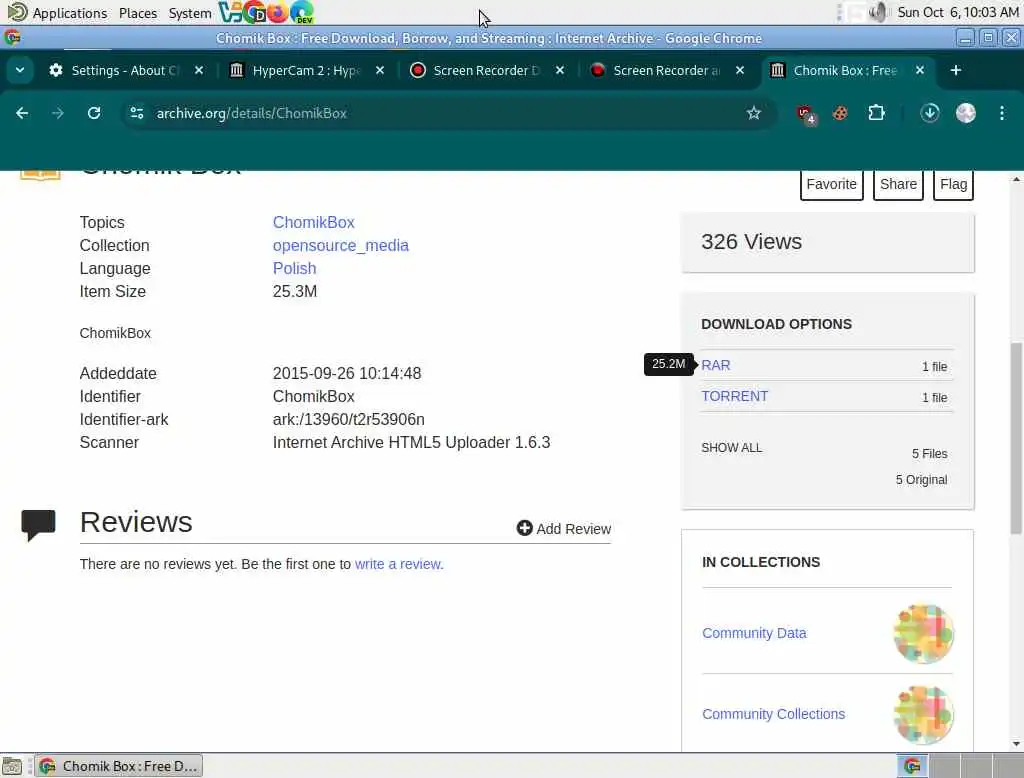Click the Internet Archive HTML5 Uploader 1.6.3 text
The height and width of the screenshot is (778, 1024).
click(x=411, y=442)
